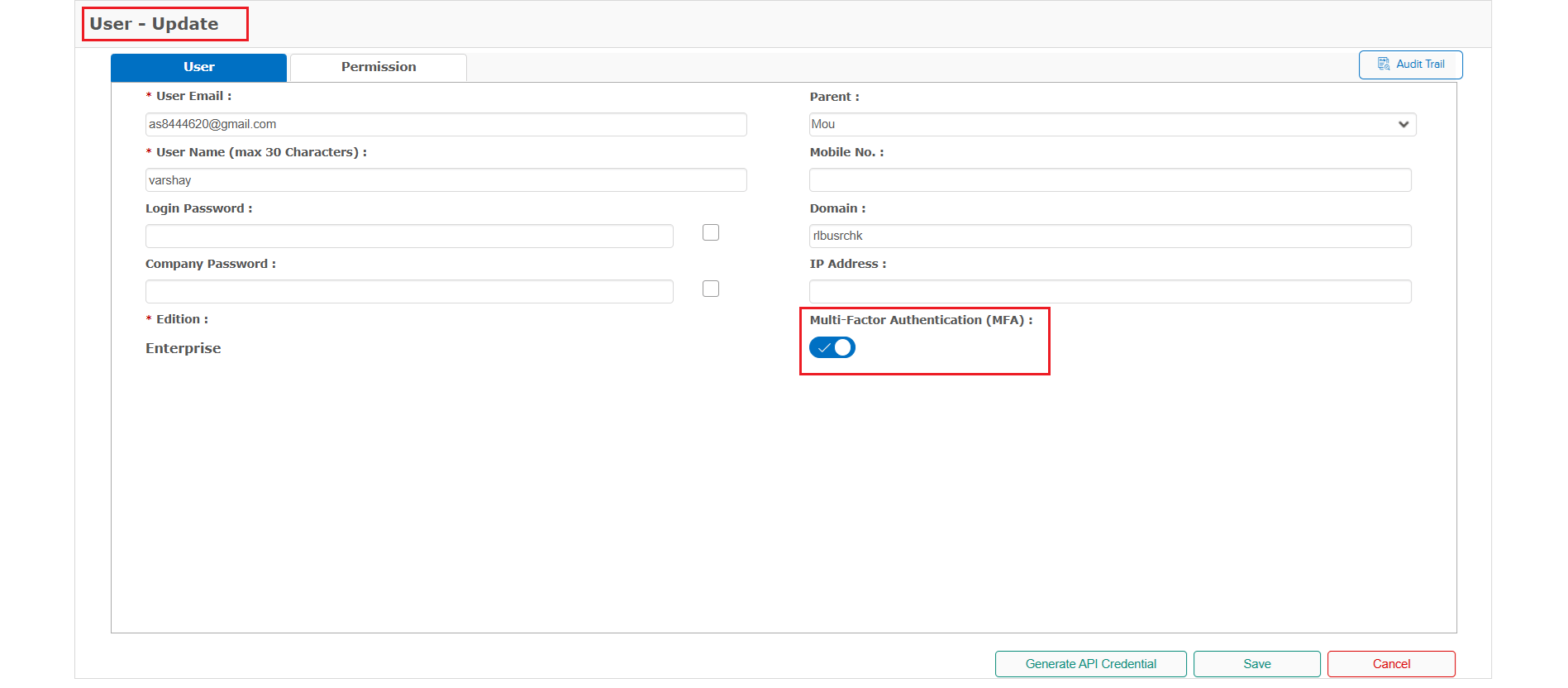The image size is (1568, 688).
Task: Click the IP Address input field
Action: pos(1110,292)
